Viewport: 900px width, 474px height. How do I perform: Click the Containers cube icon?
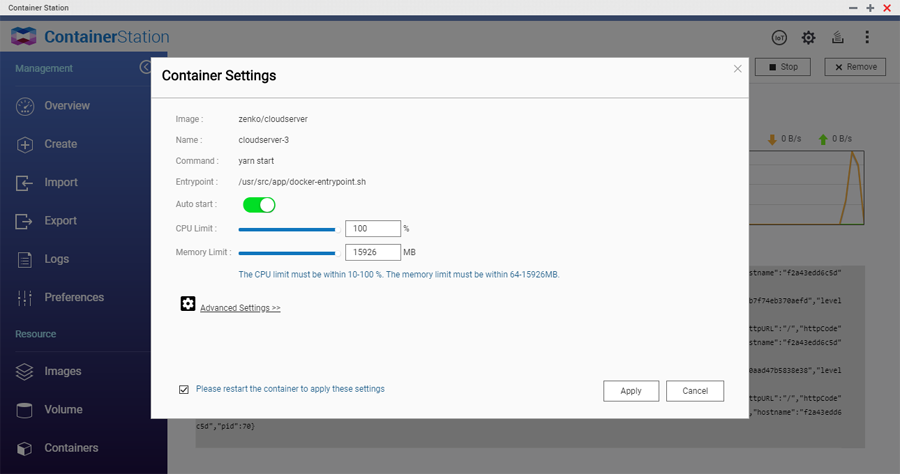point(24,448)
